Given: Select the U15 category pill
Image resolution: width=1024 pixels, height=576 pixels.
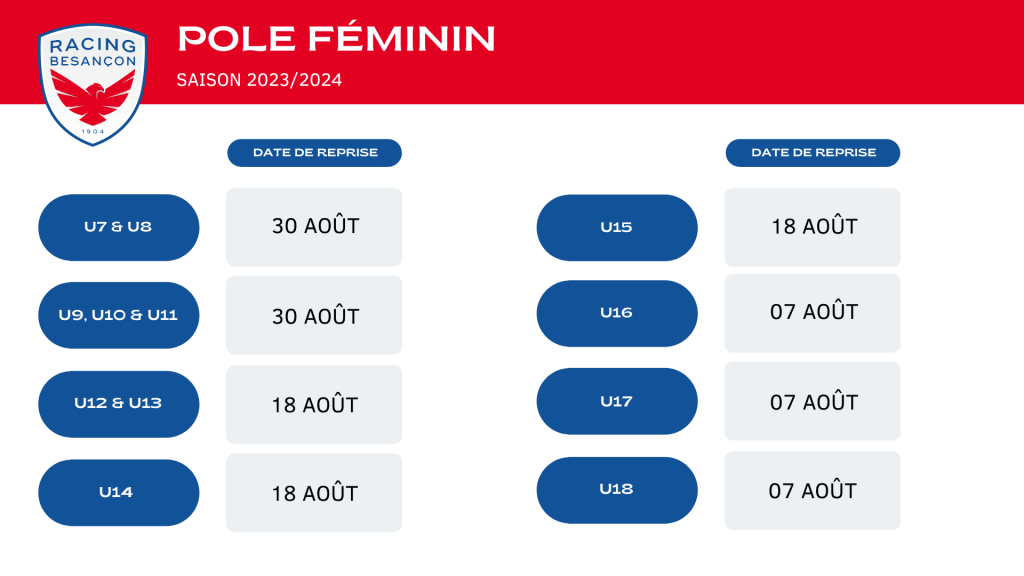Looking at the screenshot, I should 617,228.
